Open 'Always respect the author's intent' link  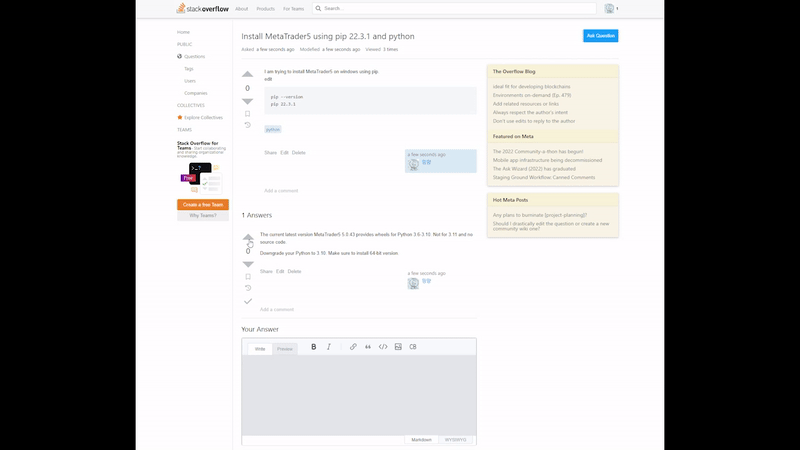[530, 113]
